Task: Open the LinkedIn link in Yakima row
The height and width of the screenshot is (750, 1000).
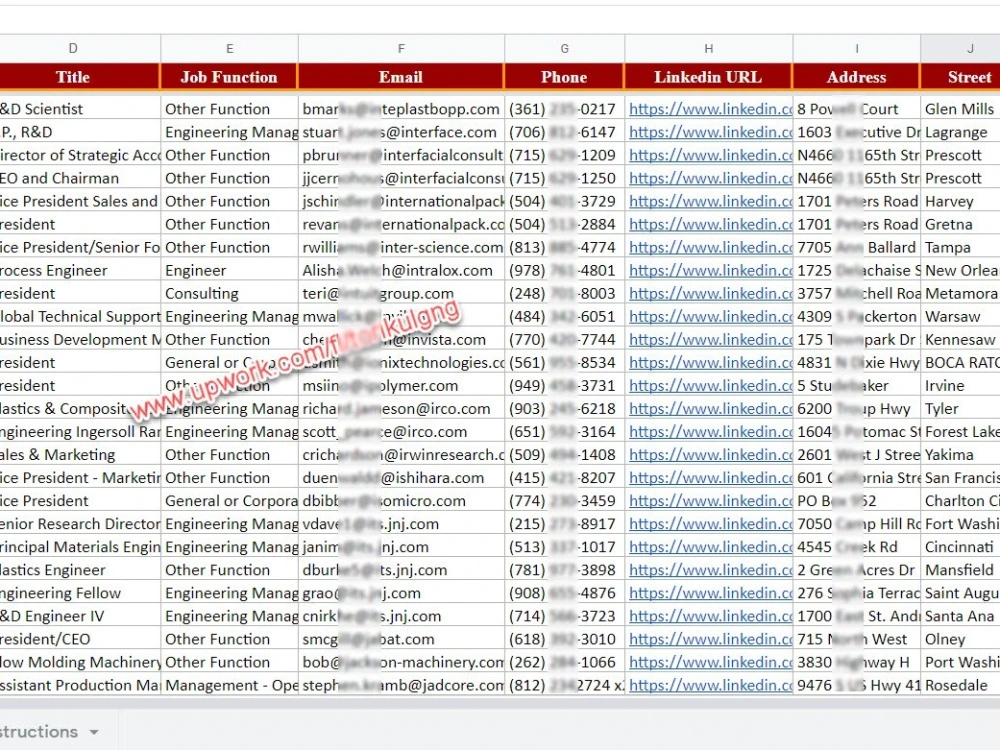Action: click(x=710, y=455)
